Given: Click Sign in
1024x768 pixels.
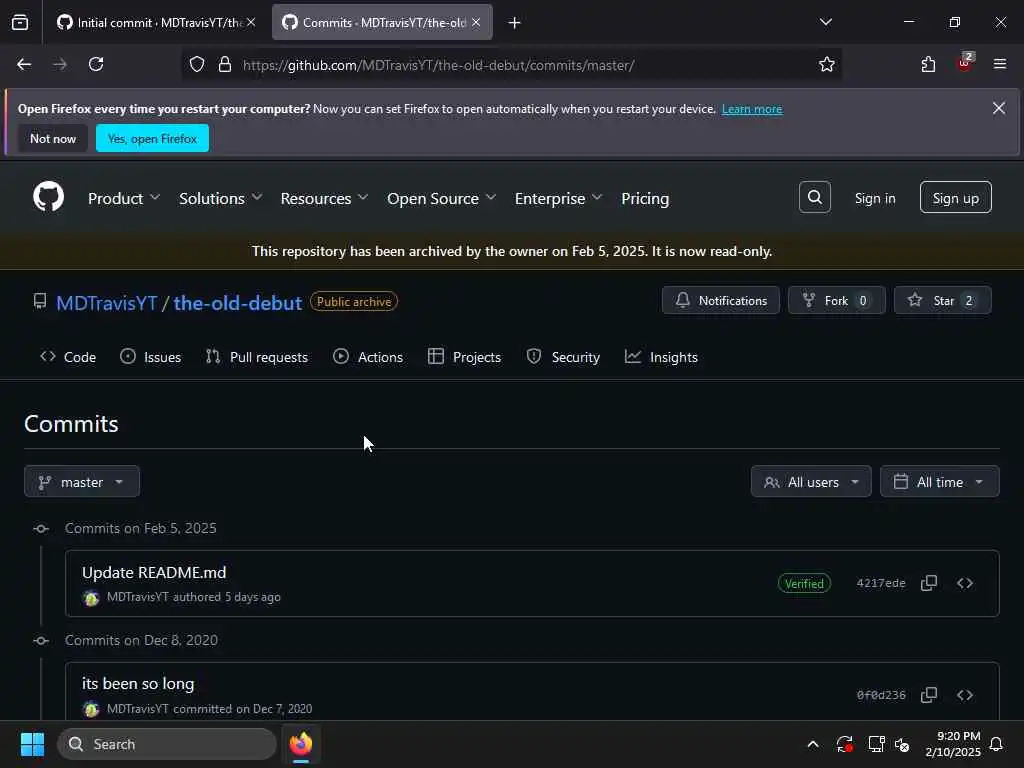Looking at the screenshot, I should tap(874, 198).
